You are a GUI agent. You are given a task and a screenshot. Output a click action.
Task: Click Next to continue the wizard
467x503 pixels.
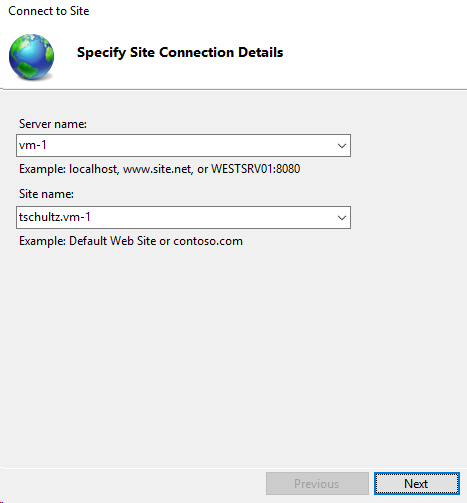coord(417,483)
